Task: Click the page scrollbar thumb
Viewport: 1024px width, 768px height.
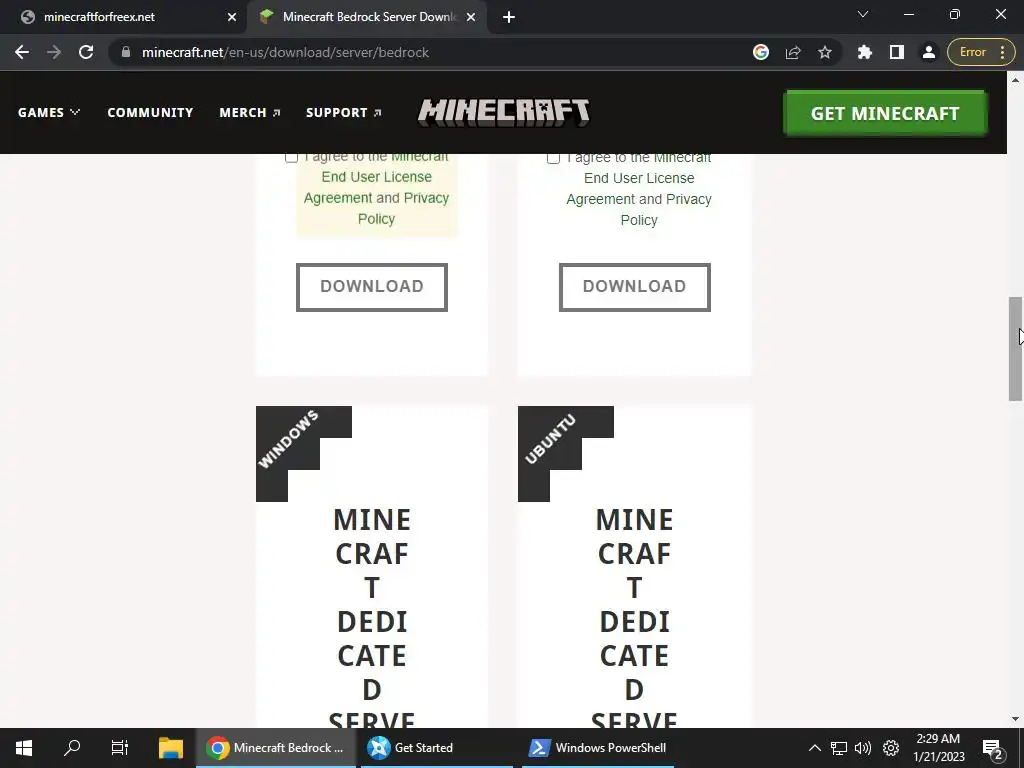Action: coord(1015,349)
